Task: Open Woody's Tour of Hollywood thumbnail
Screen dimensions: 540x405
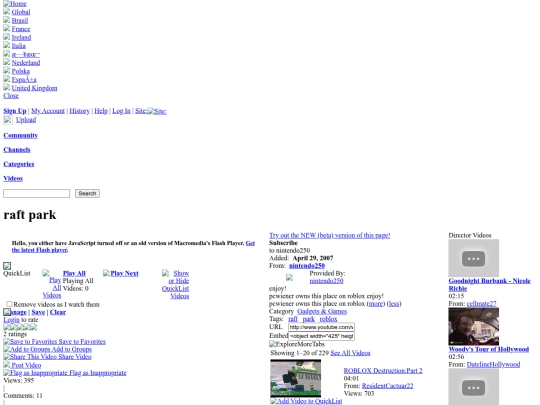Action: click(474, 326)
